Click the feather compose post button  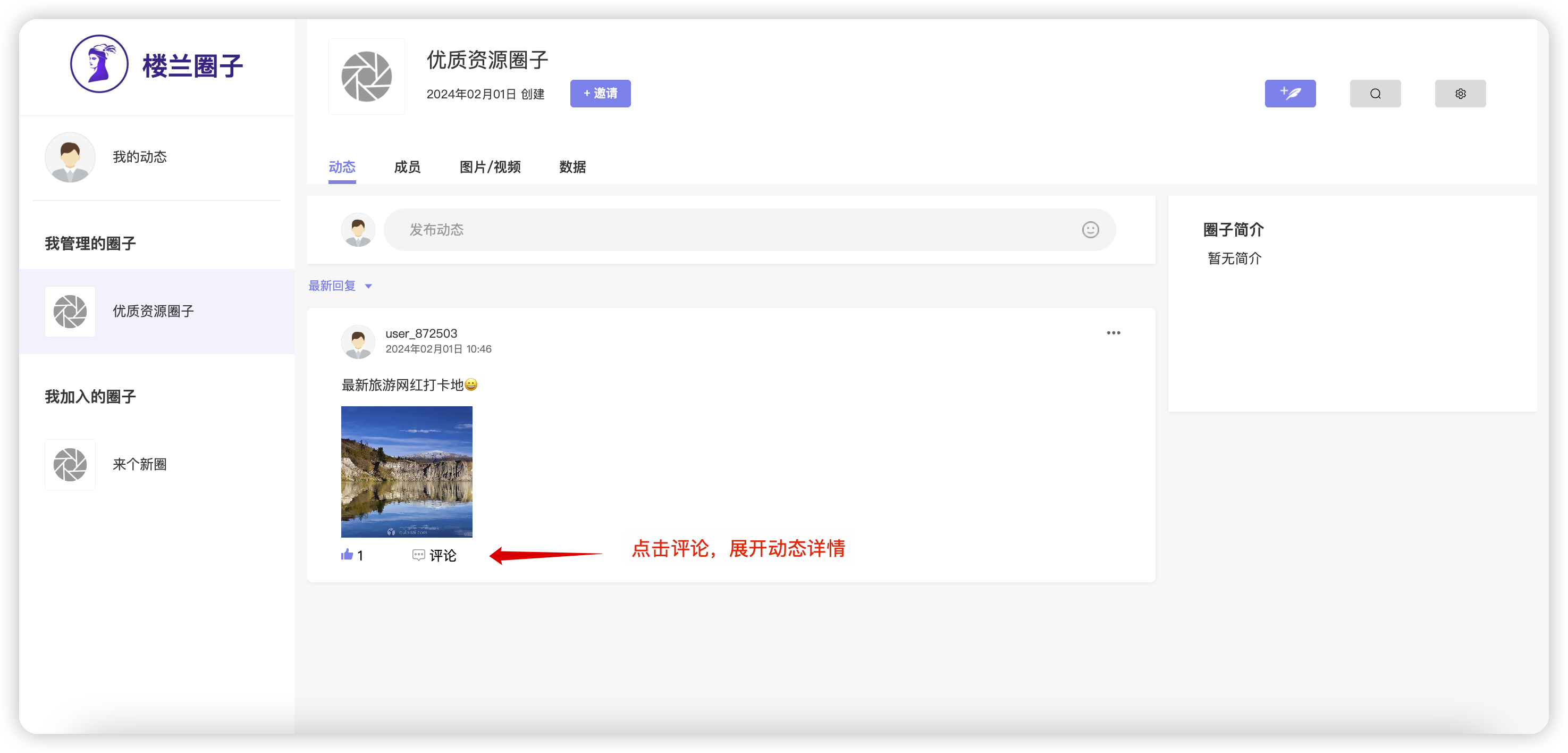1290,93
